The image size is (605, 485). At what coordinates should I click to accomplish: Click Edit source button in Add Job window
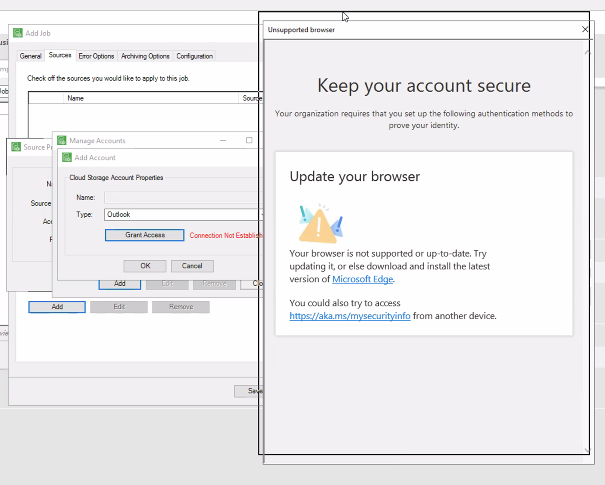click(119, 307)
